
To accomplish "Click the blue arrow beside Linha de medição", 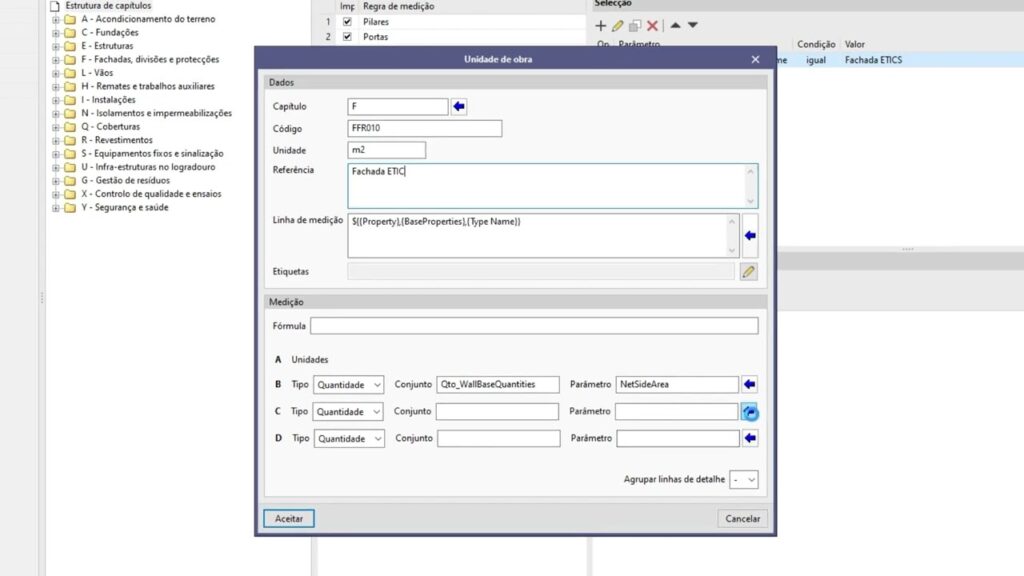I will coord(749,236).
